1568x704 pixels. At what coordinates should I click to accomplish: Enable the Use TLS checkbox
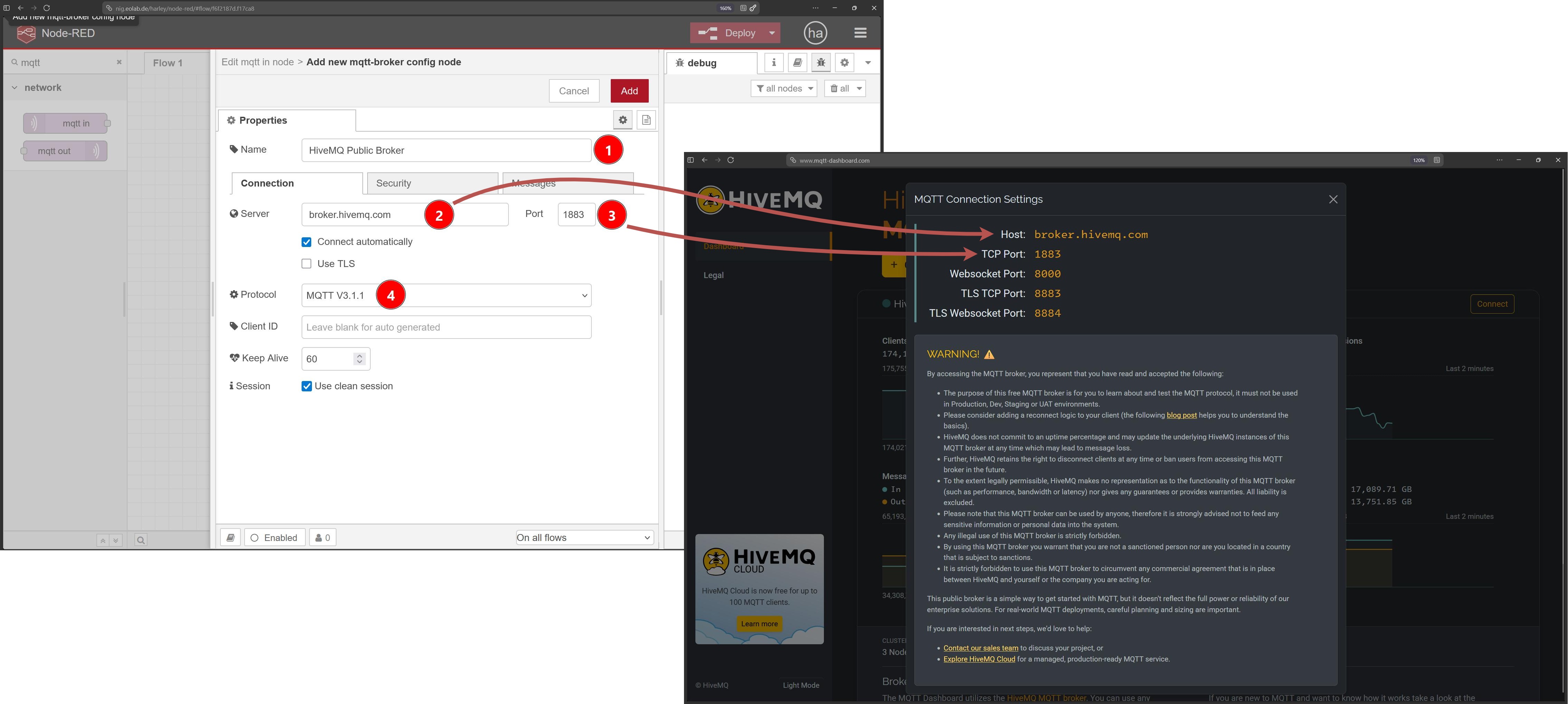tap(307, 264)
